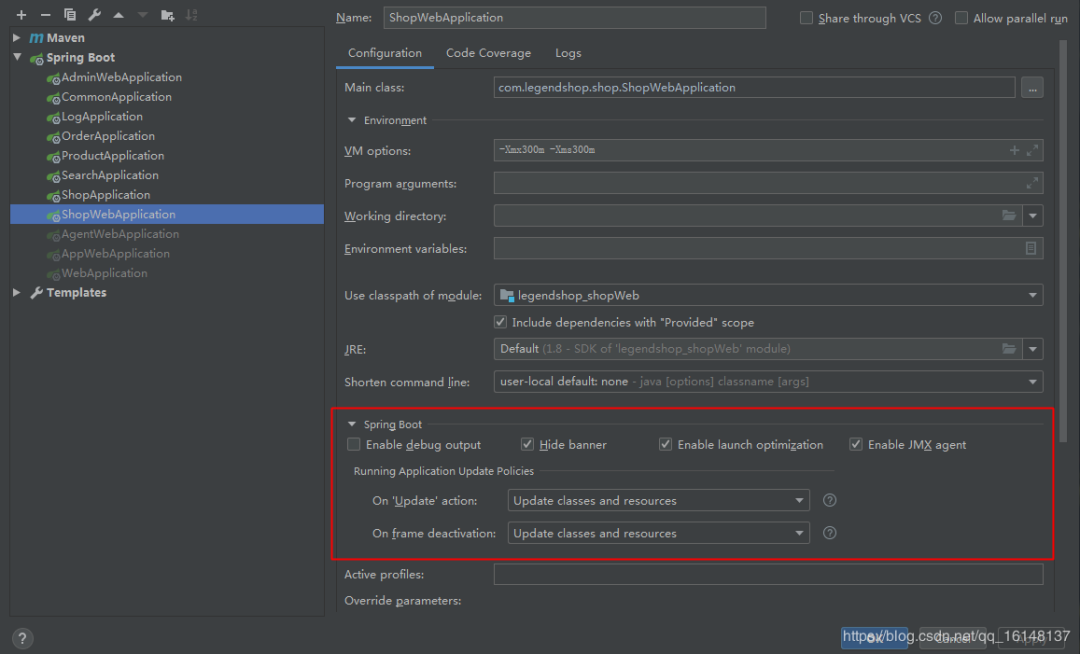Click the wrench edit templates icon
This screenshot has width=1080, height=654.
pos(95,15)
